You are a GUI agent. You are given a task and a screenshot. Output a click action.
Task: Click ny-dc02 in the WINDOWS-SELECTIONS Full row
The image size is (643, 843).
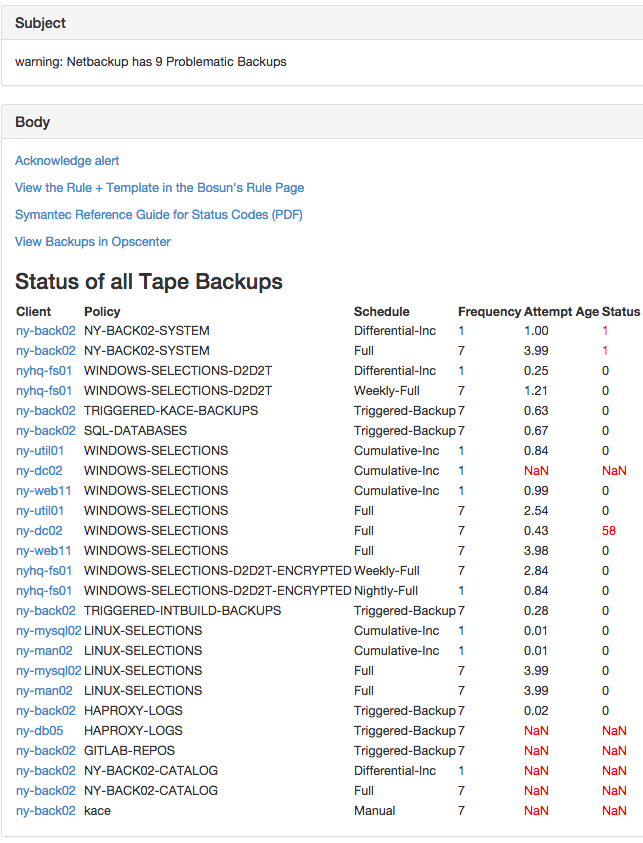tap(39, 531)
